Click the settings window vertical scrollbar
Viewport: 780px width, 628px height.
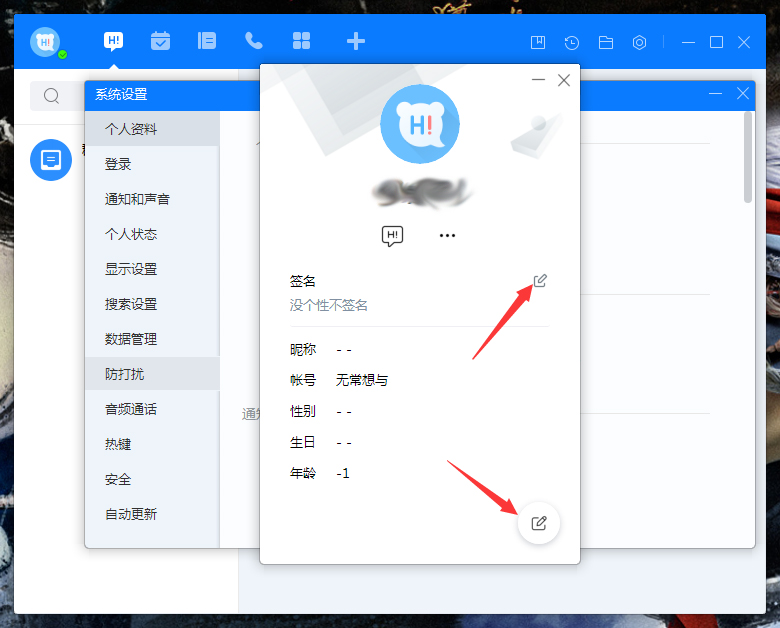click(748, 157)
